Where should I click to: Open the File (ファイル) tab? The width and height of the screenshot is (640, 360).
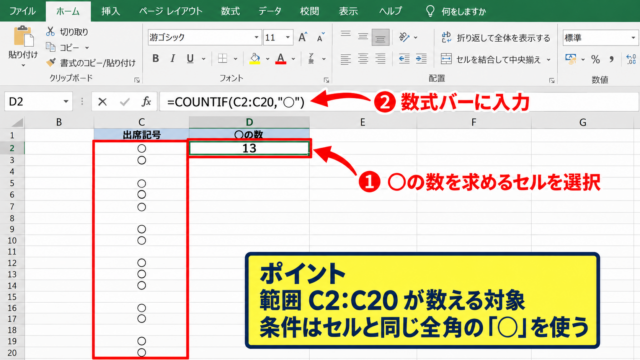[x=22, y=11]
